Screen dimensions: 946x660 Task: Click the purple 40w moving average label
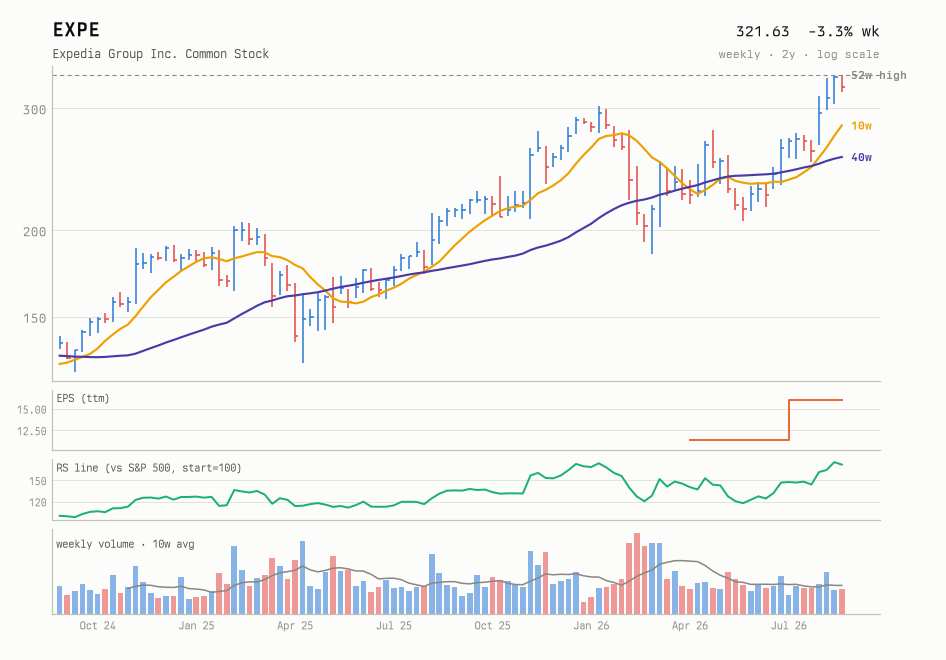tap(861, 157)
